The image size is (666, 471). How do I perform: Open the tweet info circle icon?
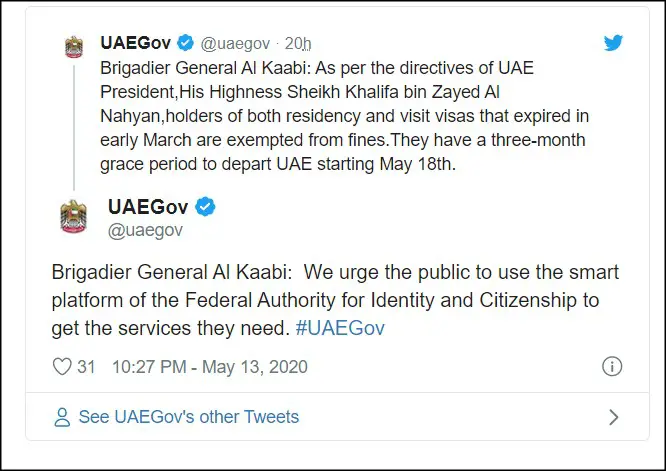point(612,366)
